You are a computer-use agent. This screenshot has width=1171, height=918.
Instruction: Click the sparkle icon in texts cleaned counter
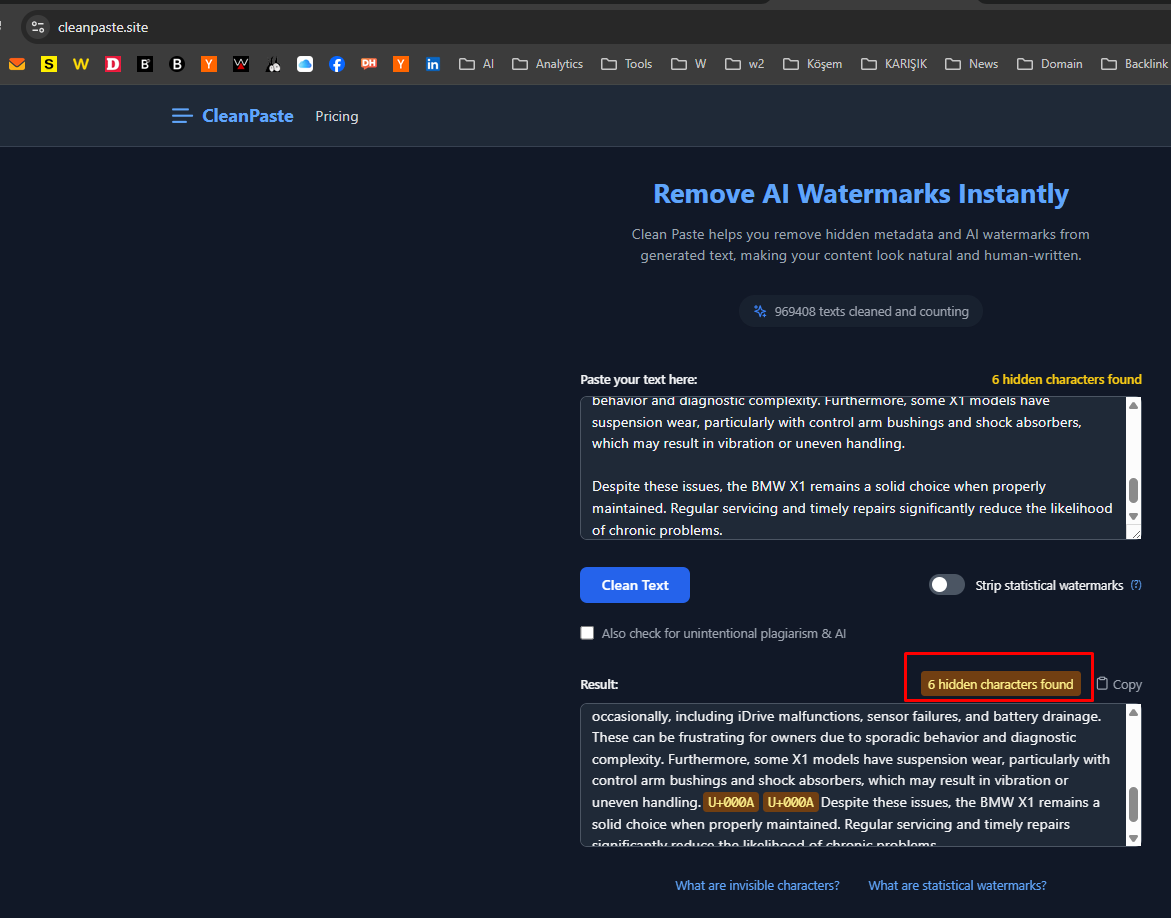click(760, 311)
